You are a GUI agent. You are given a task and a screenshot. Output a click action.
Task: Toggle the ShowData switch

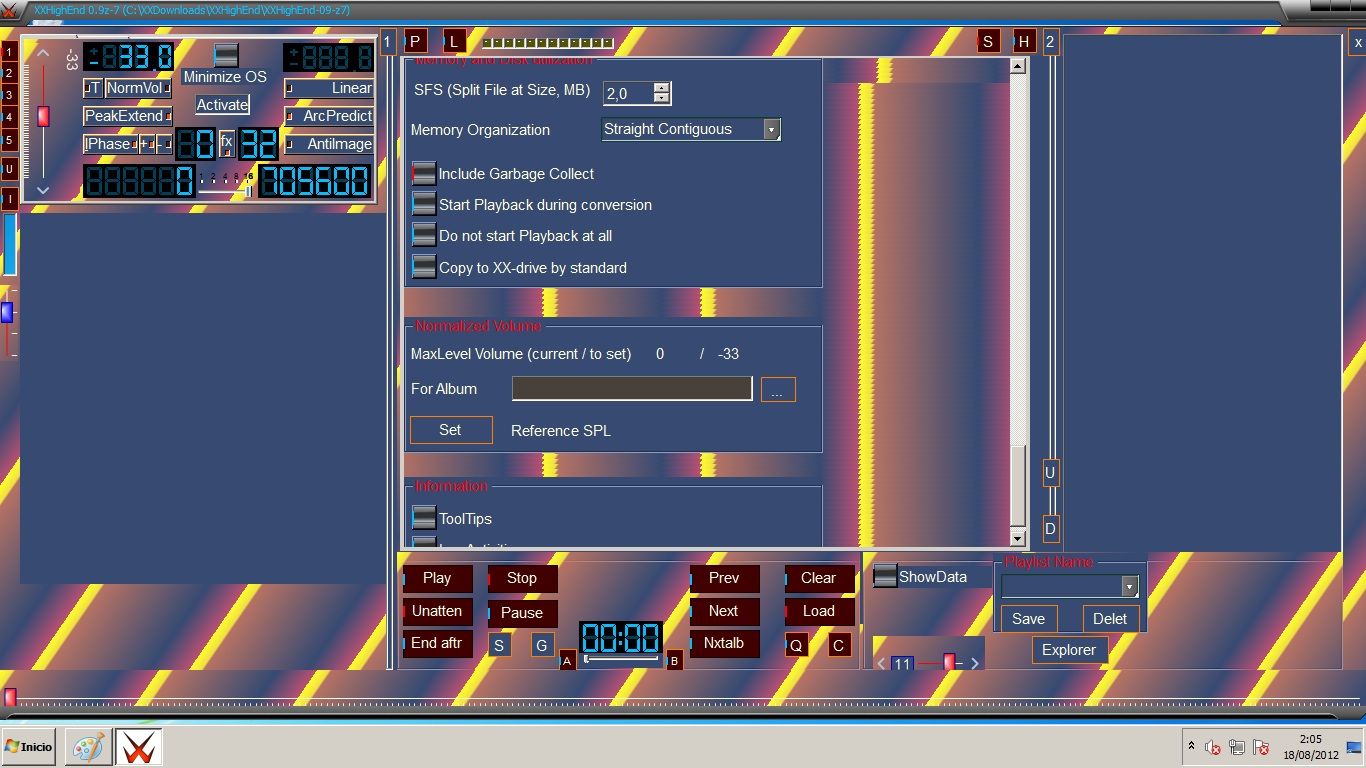(x=885, y=577)
